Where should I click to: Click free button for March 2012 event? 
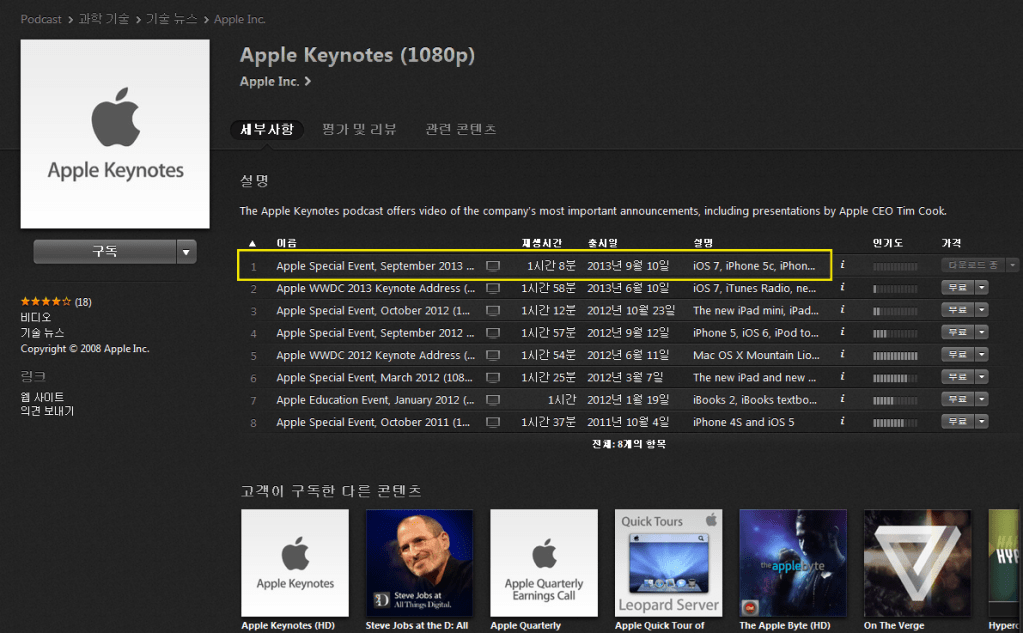(x=958, y=377)
